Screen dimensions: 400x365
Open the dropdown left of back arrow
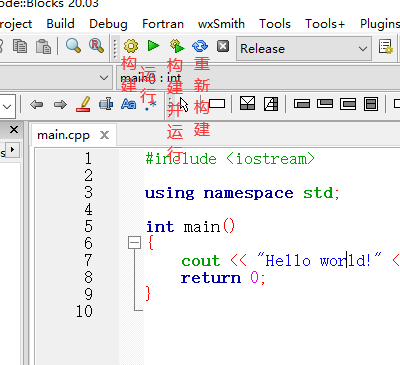click(x=7, y=107)
